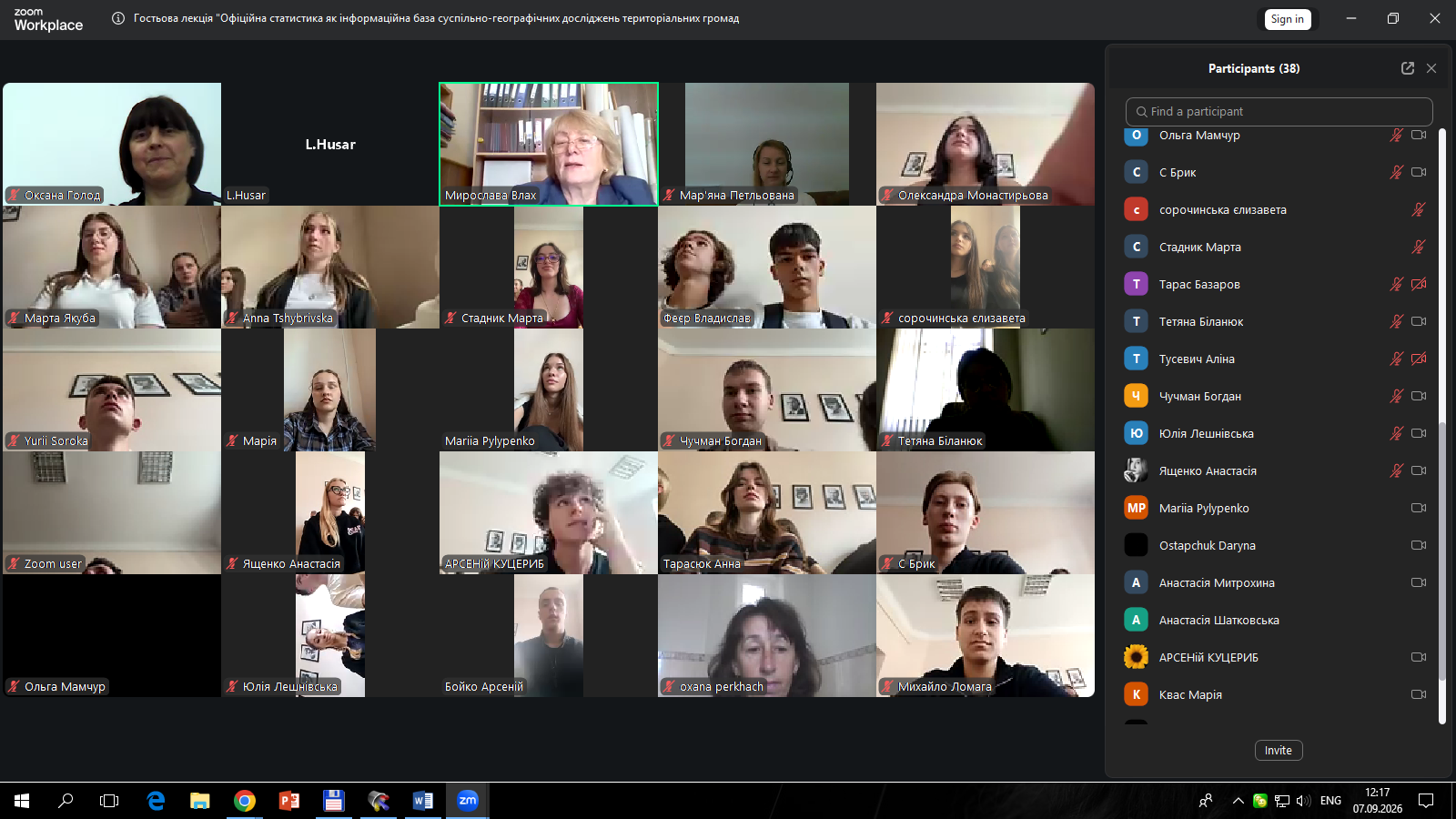1456x819 pixels.
Task: Click the crossed-out camera icon for Тусевич Аліна
Action: point(1419,359)
